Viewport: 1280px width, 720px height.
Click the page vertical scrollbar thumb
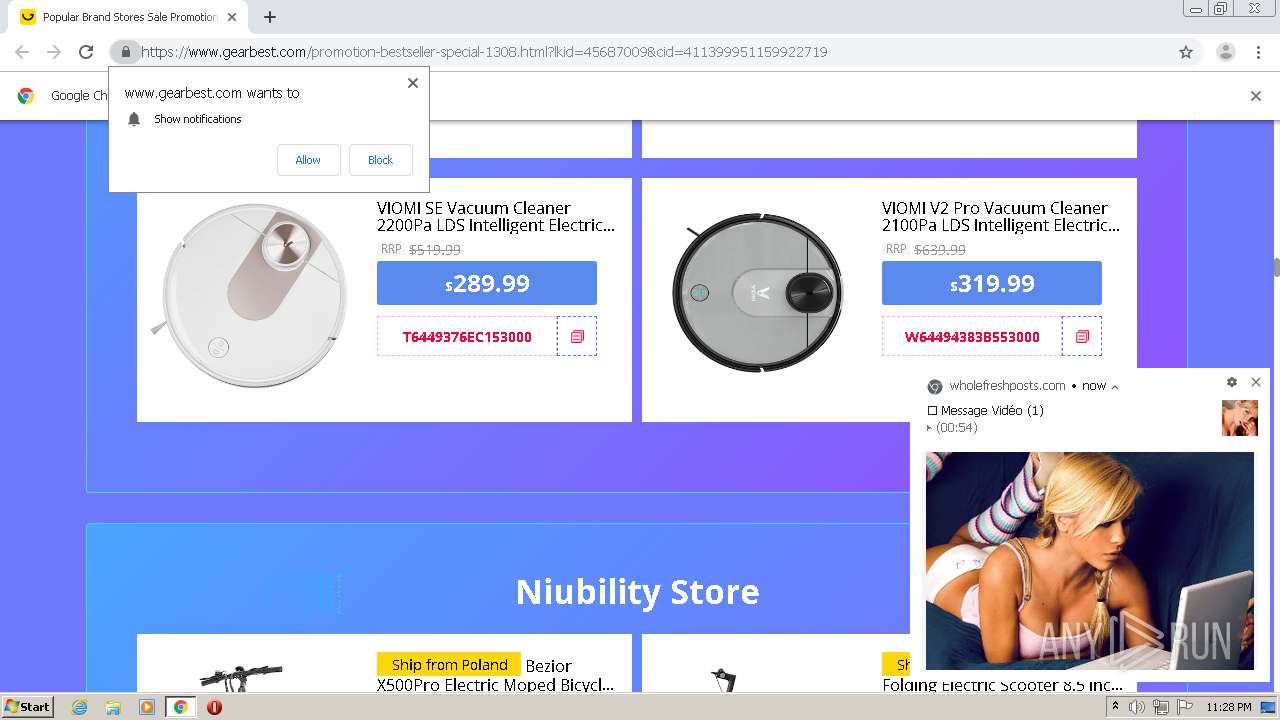coord(1276,267)
